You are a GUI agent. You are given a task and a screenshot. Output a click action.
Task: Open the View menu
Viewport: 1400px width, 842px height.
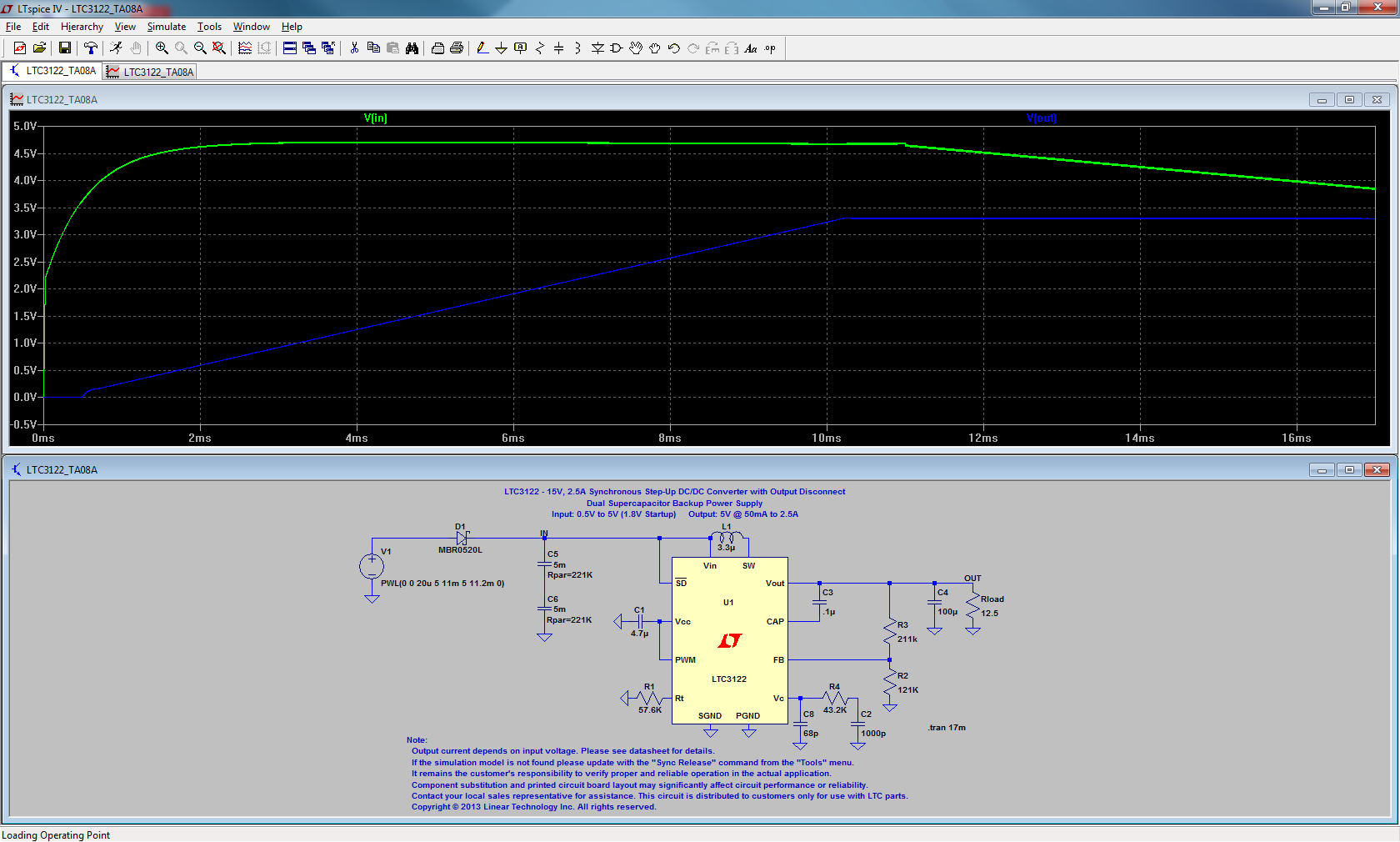[x=125, y=27]
